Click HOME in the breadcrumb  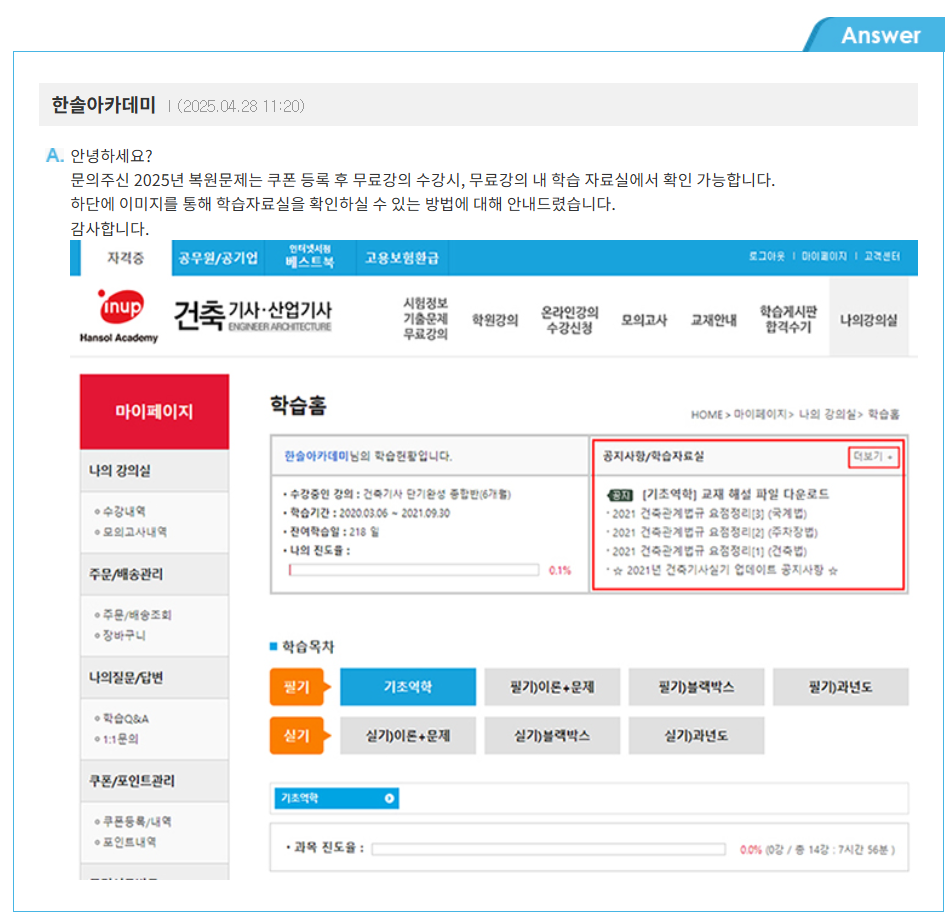tap(706, 415)
